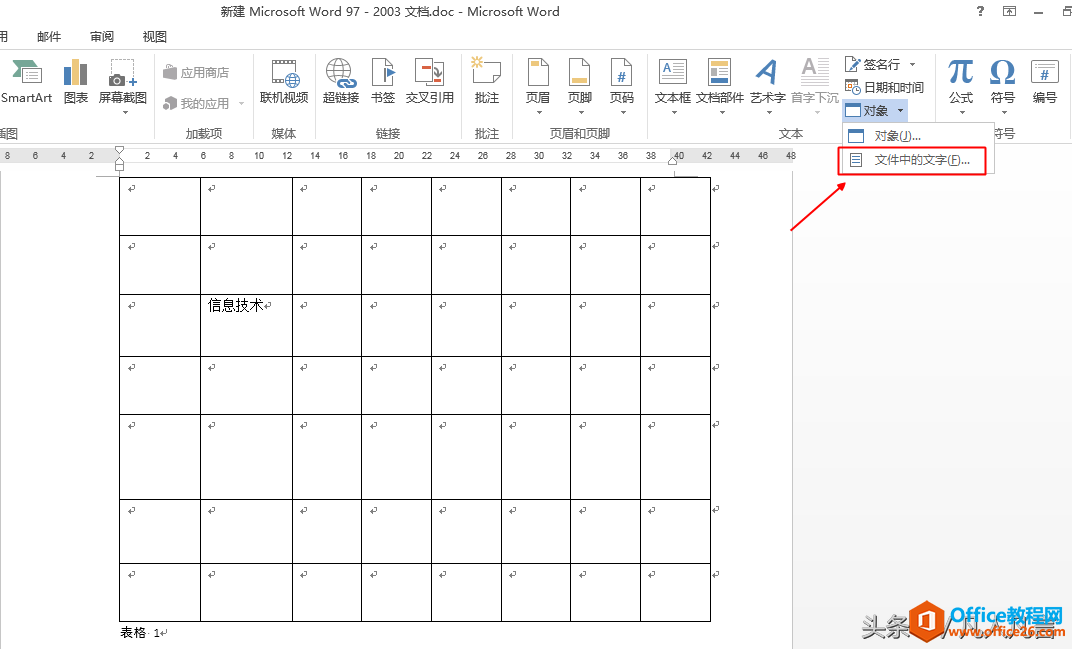Screen dimensions: 1072x649
Task: Insert a 超链接 hyperlink
Action: pos(340,81)
